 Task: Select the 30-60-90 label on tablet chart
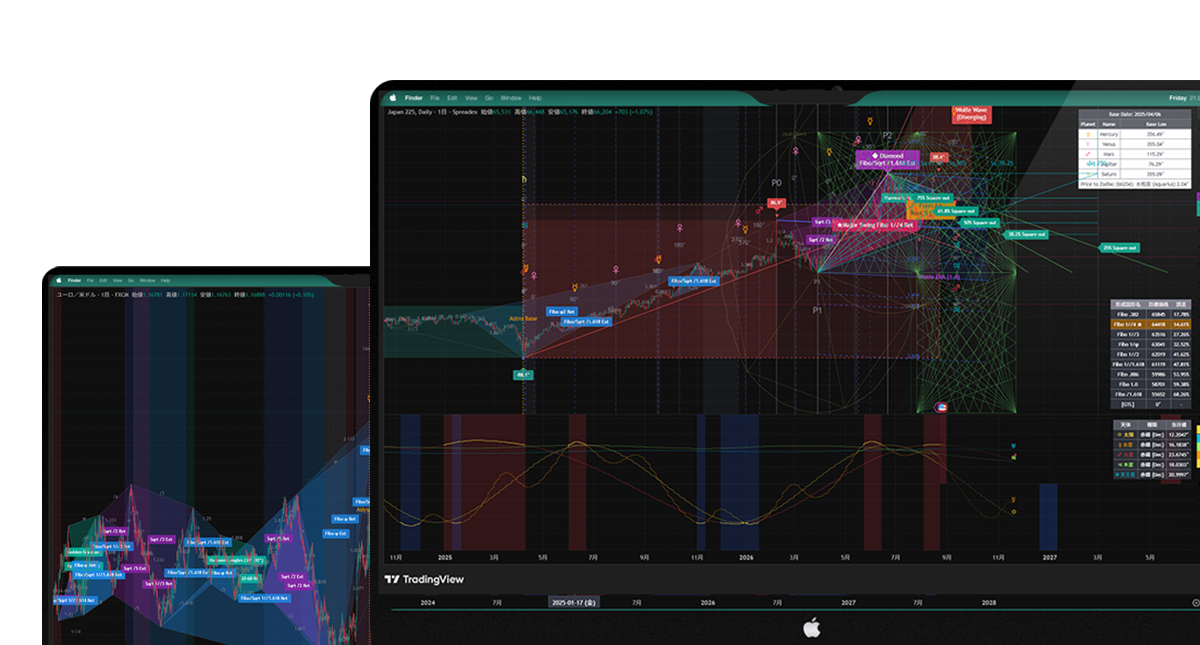point(250,578)
